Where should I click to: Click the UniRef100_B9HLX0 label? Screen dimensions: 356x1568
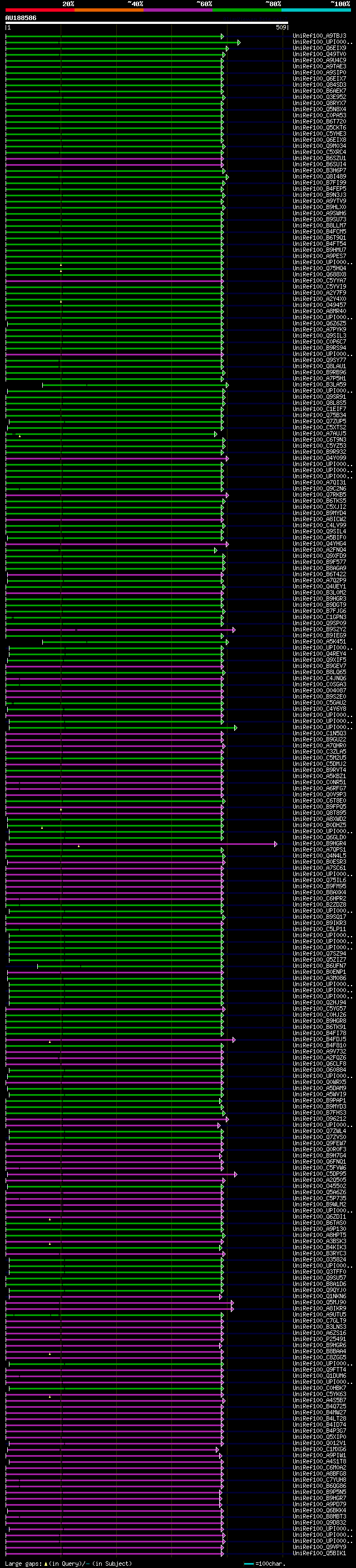click(x=319, y=207)
